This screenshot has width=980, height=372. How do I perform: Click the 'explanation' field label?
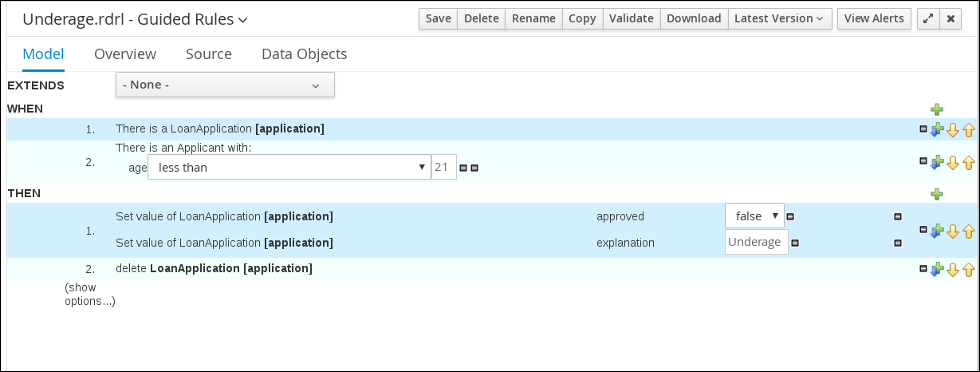pos(626,243)
